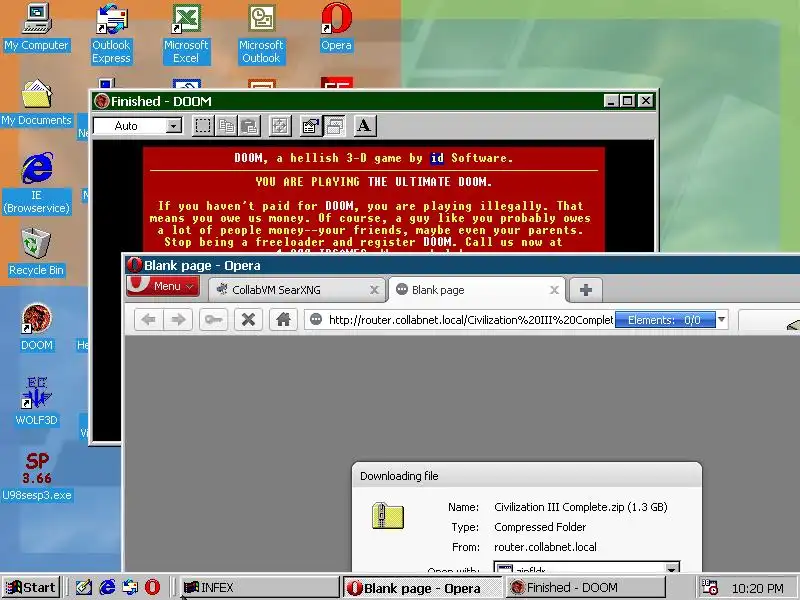Launch WOLF3D desktop shortcut

36,402
